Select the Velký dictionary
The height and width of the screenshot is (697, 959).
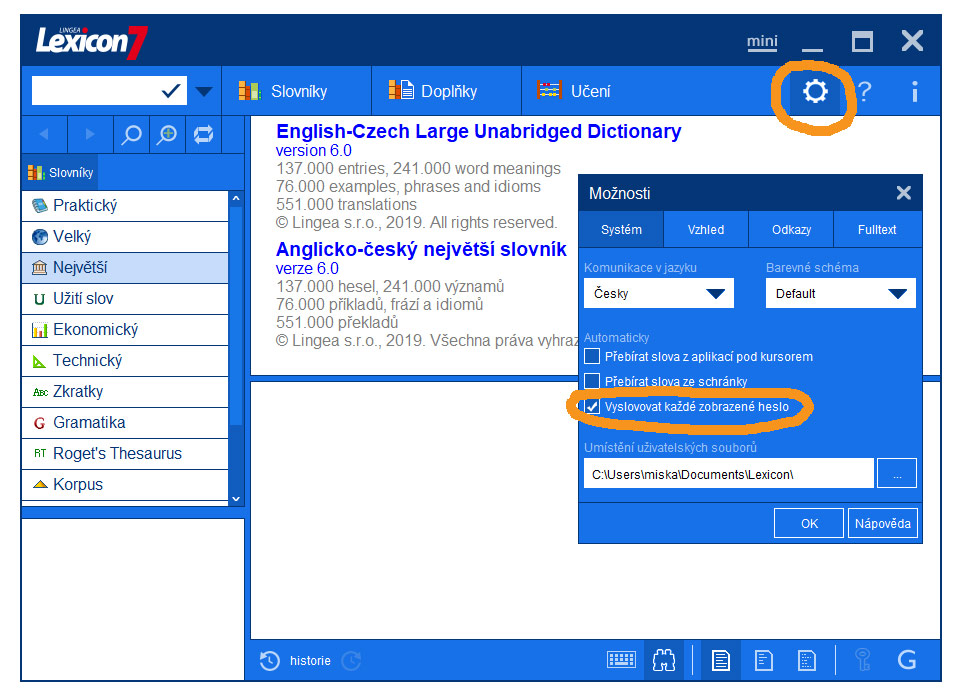(x=125, y=237)
